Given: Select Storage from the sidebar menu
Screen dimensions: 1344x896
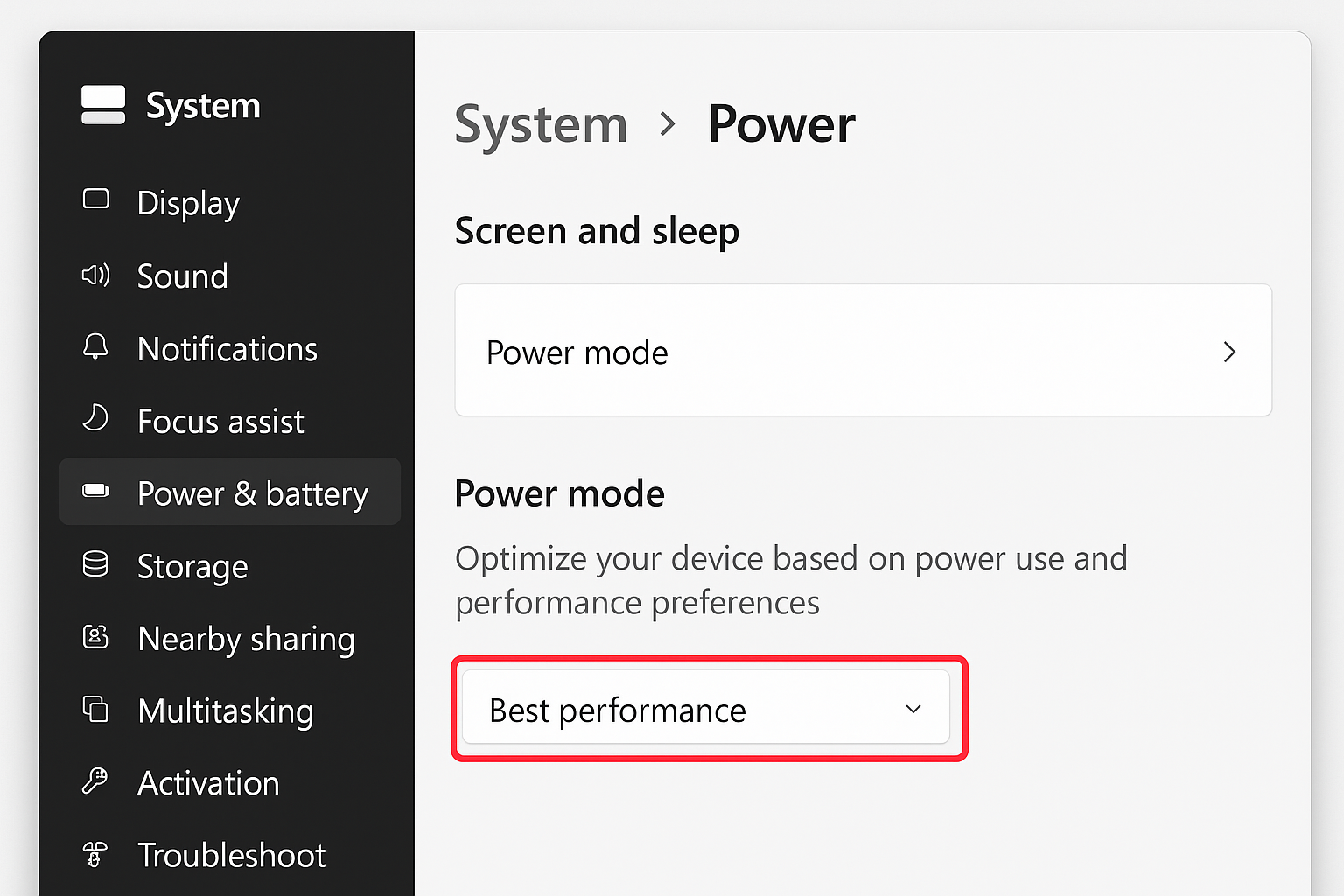Looking at the screenshot, I should (x=192, y=565).
